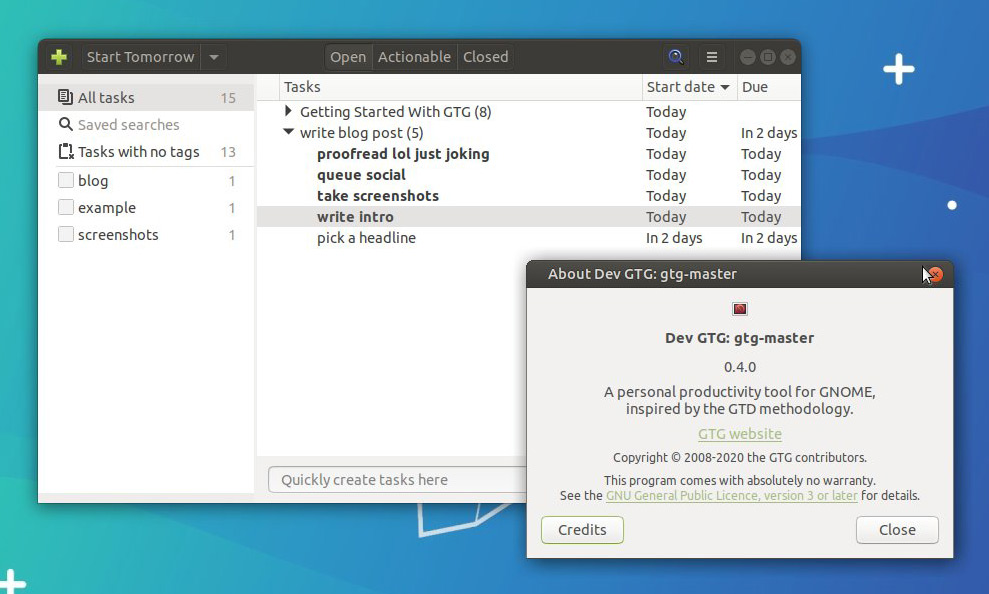Focus the Quickly create tasks field
989x594 pixels.
(x=397, y=480)
